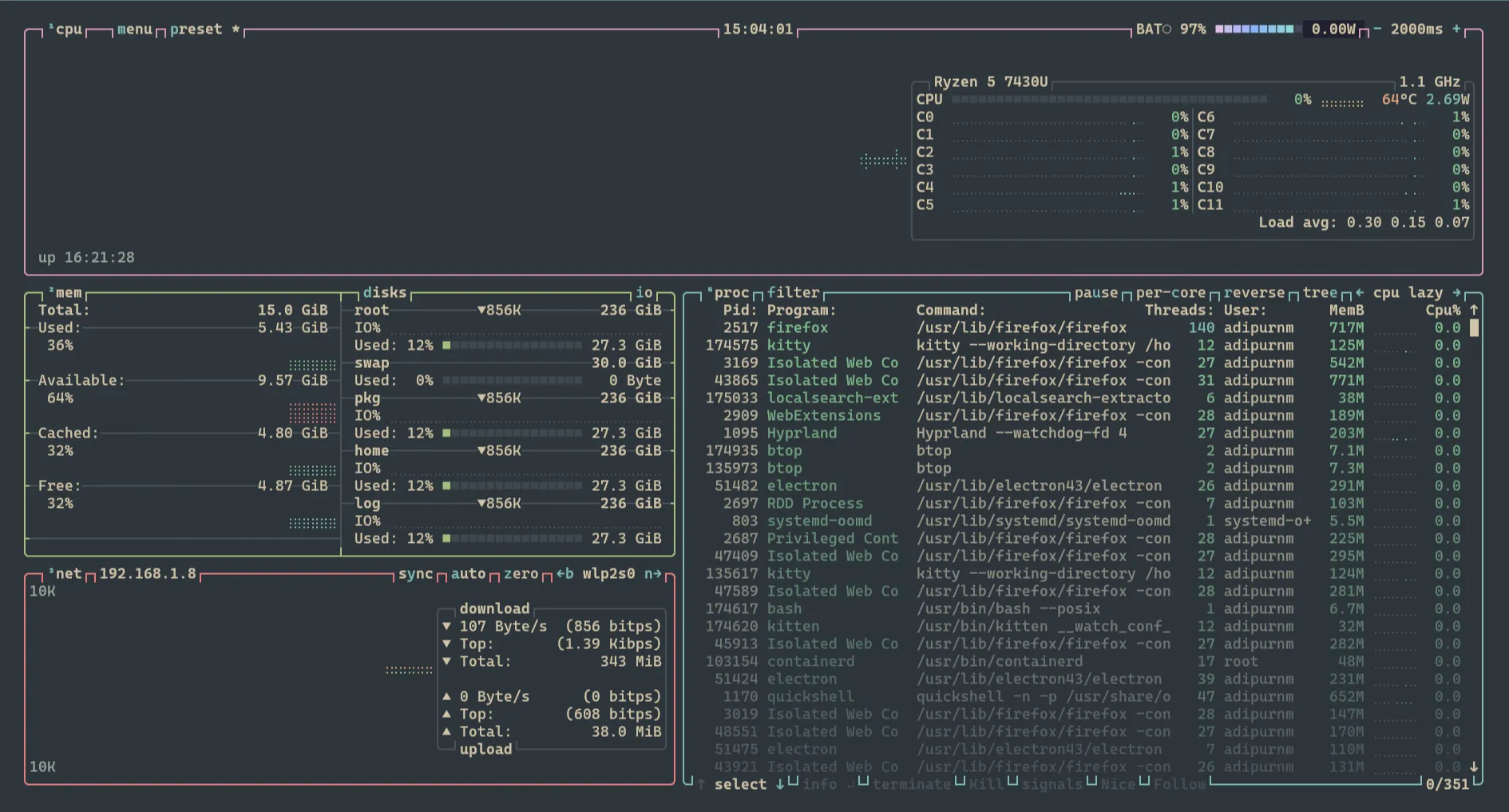Reset network totals with zero
This screenshot has width=1509, height=812.
[x=521, y=574]
